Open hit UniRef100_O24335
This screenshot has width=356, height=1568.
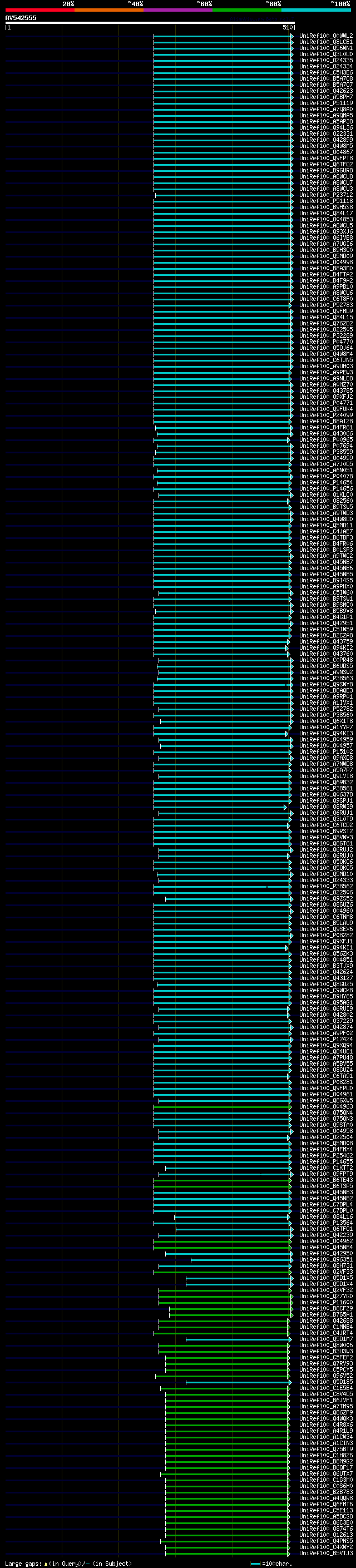point(325,60)
